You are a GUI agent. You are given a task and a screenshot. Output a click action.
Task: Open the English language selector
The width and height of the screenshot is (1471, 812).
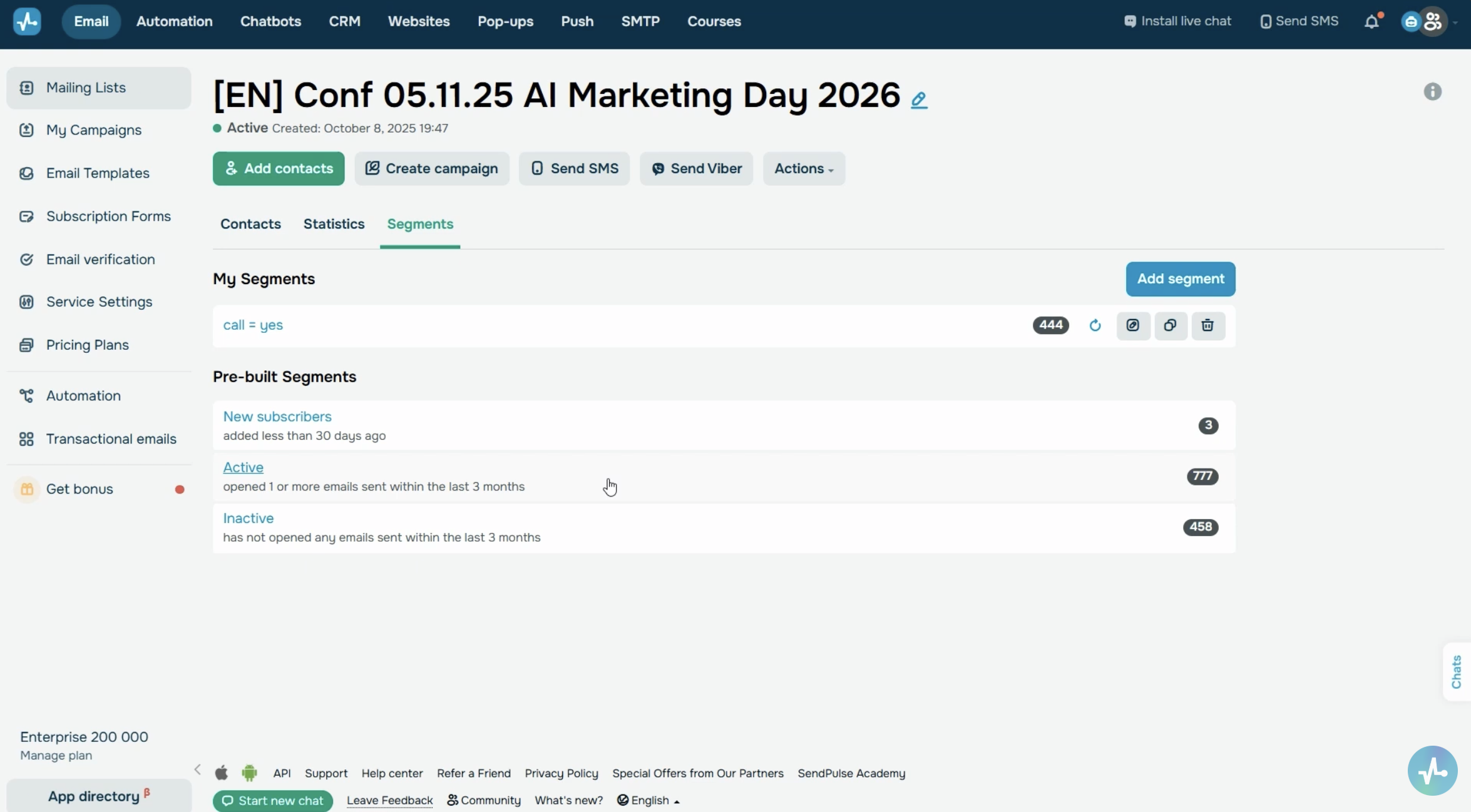coord(648,800)
